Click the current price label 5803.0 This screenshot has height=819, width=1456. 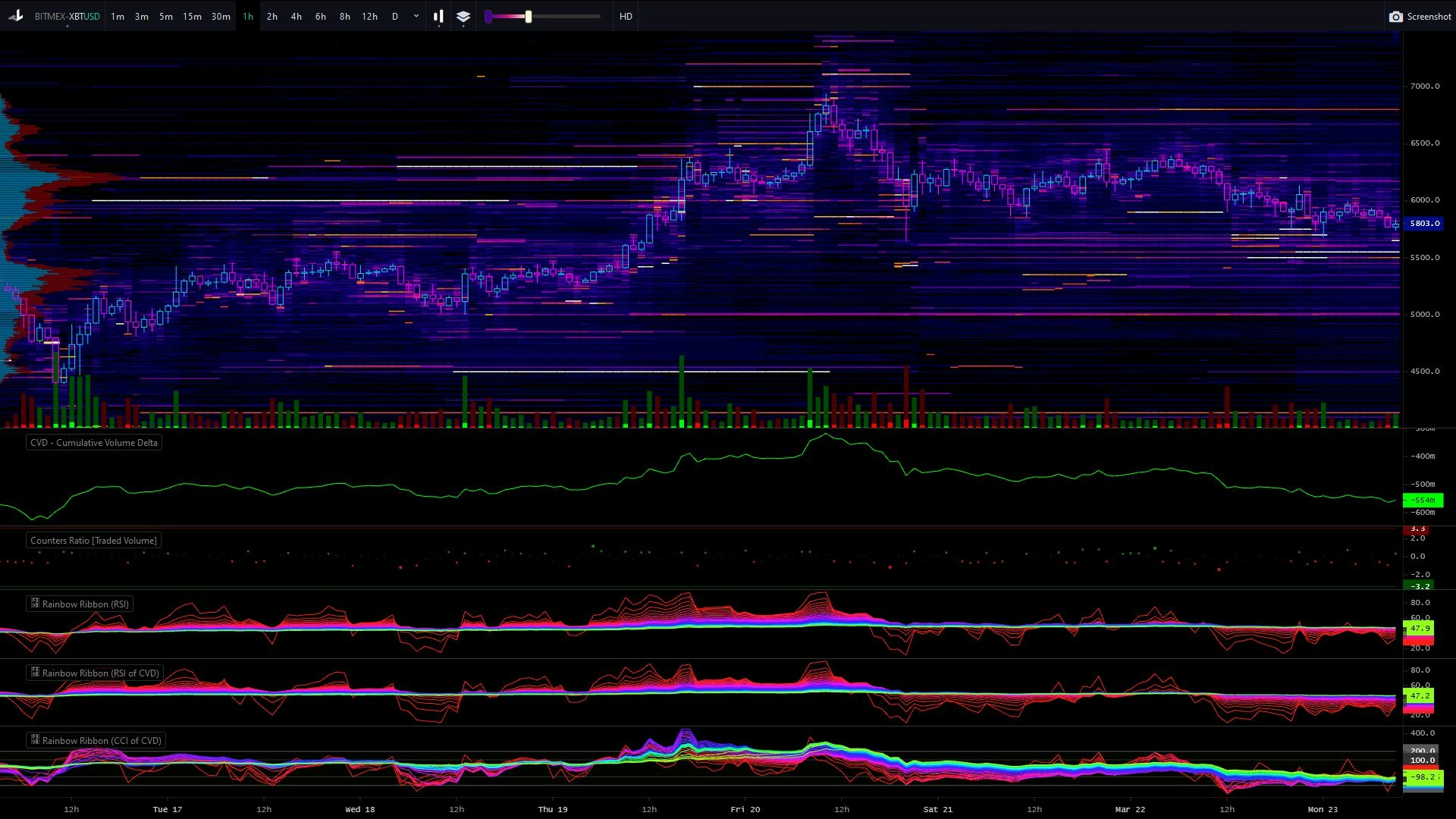pyautogui.click(x=1424, y=223)
